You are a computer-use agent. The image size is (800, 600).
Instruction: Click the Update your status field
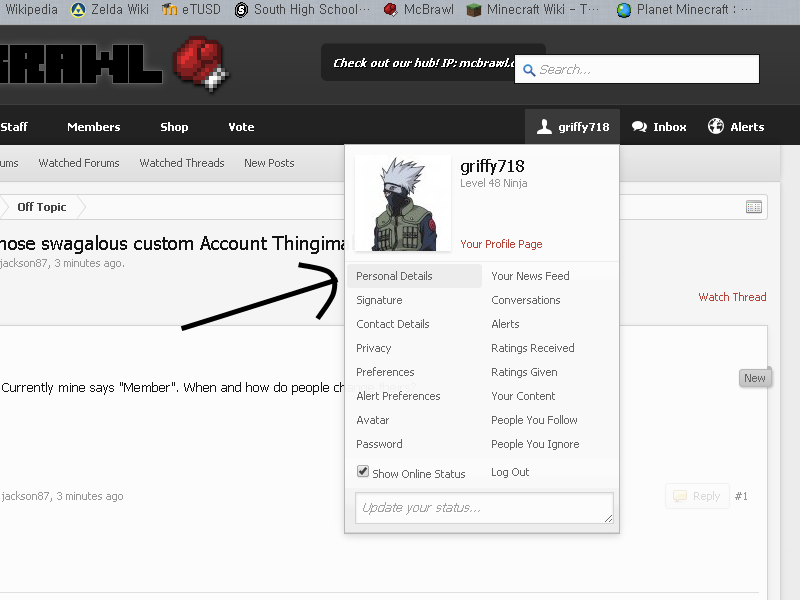[484, 507]
